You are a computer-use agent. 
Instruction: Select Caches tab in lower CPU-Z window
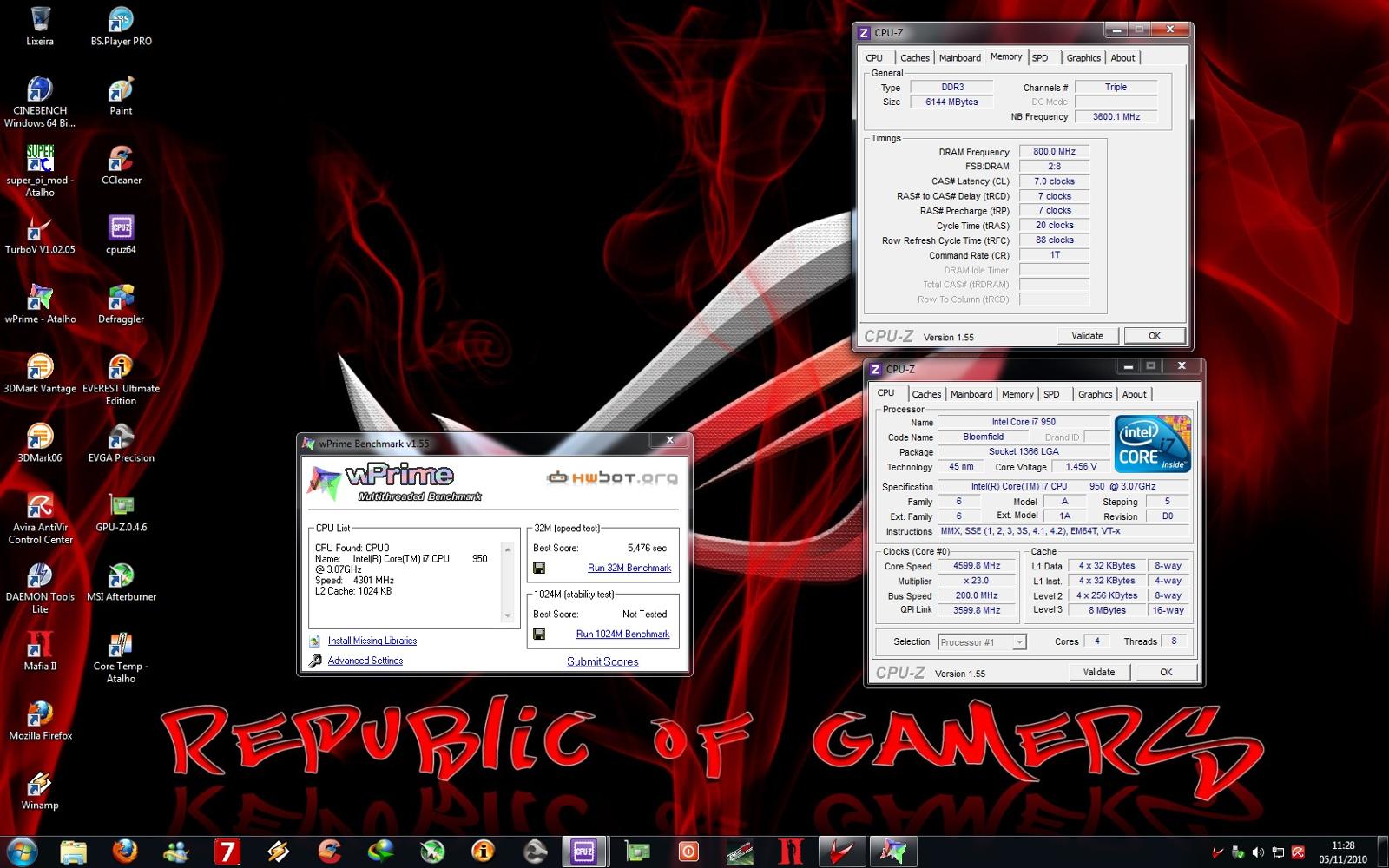tap(926, 394)
